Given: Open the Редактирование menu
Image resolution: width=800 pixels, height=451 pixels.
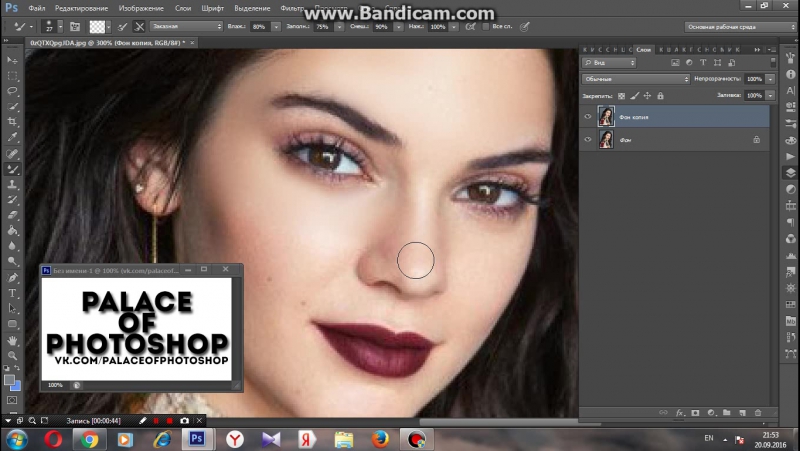Looking at the screenshot, I should (82, 8).
